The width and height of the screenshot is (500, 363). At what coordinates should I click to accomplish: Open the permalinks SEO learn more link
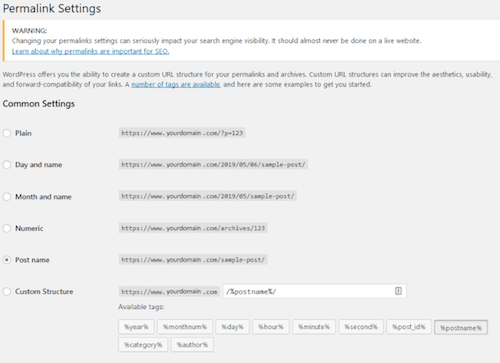pos(91,51)
